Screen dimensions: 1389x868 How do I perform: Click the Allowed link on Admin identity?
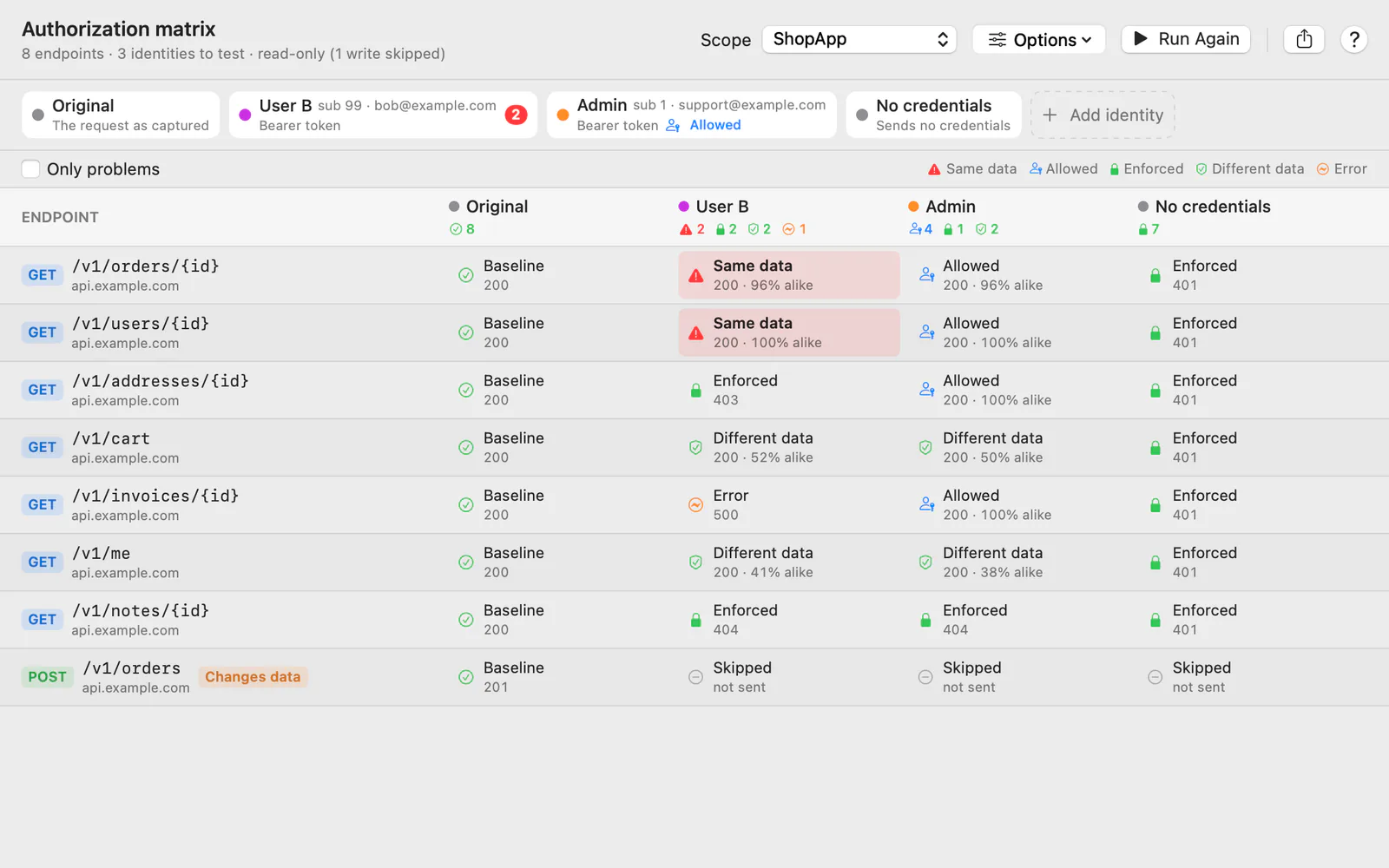point(715,125)
